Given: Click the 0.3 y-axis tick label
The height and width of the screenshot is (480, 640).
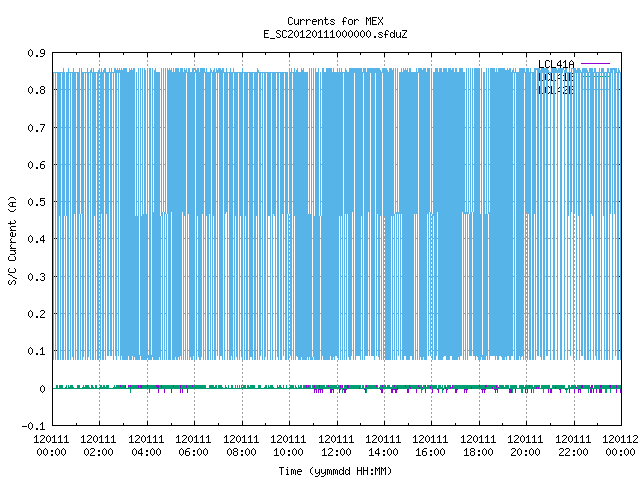Looking at the screenshot, I should pyautogui.click(x=37, y=277).
